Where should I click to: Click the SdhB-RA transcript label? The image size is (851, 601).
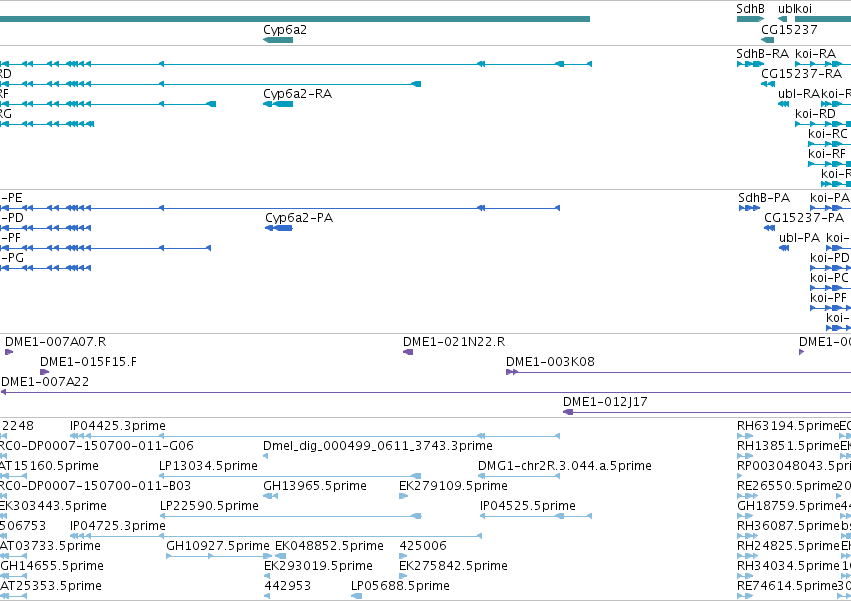(x=763, y=54)
